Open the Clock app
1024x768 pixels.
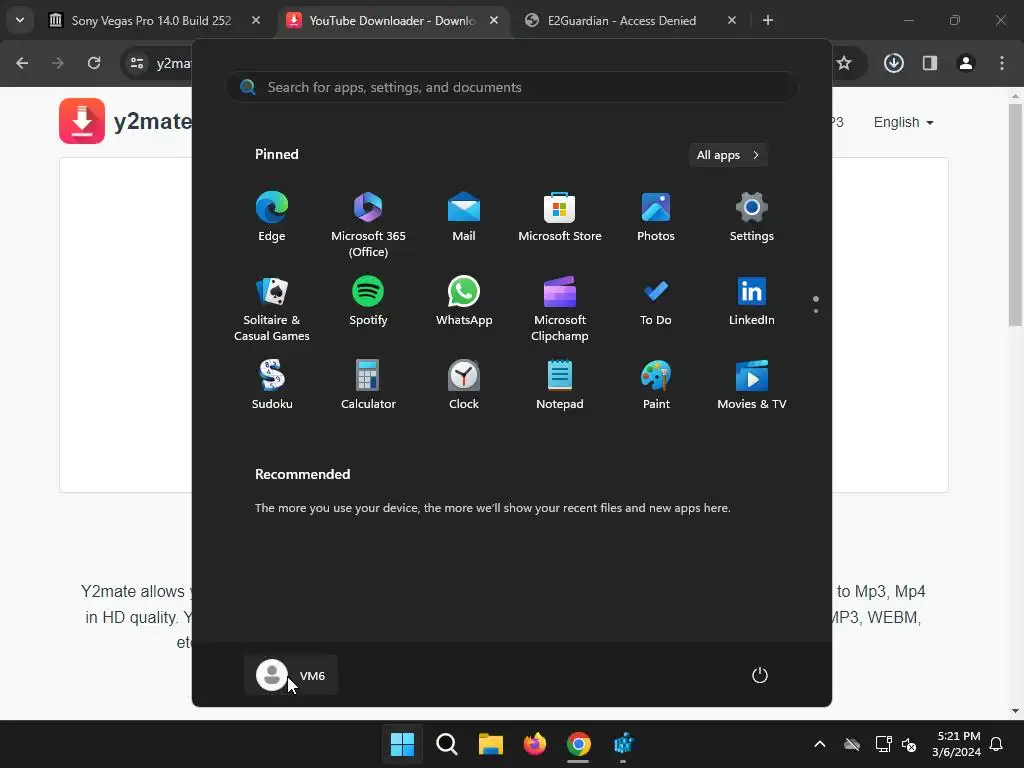464,385
